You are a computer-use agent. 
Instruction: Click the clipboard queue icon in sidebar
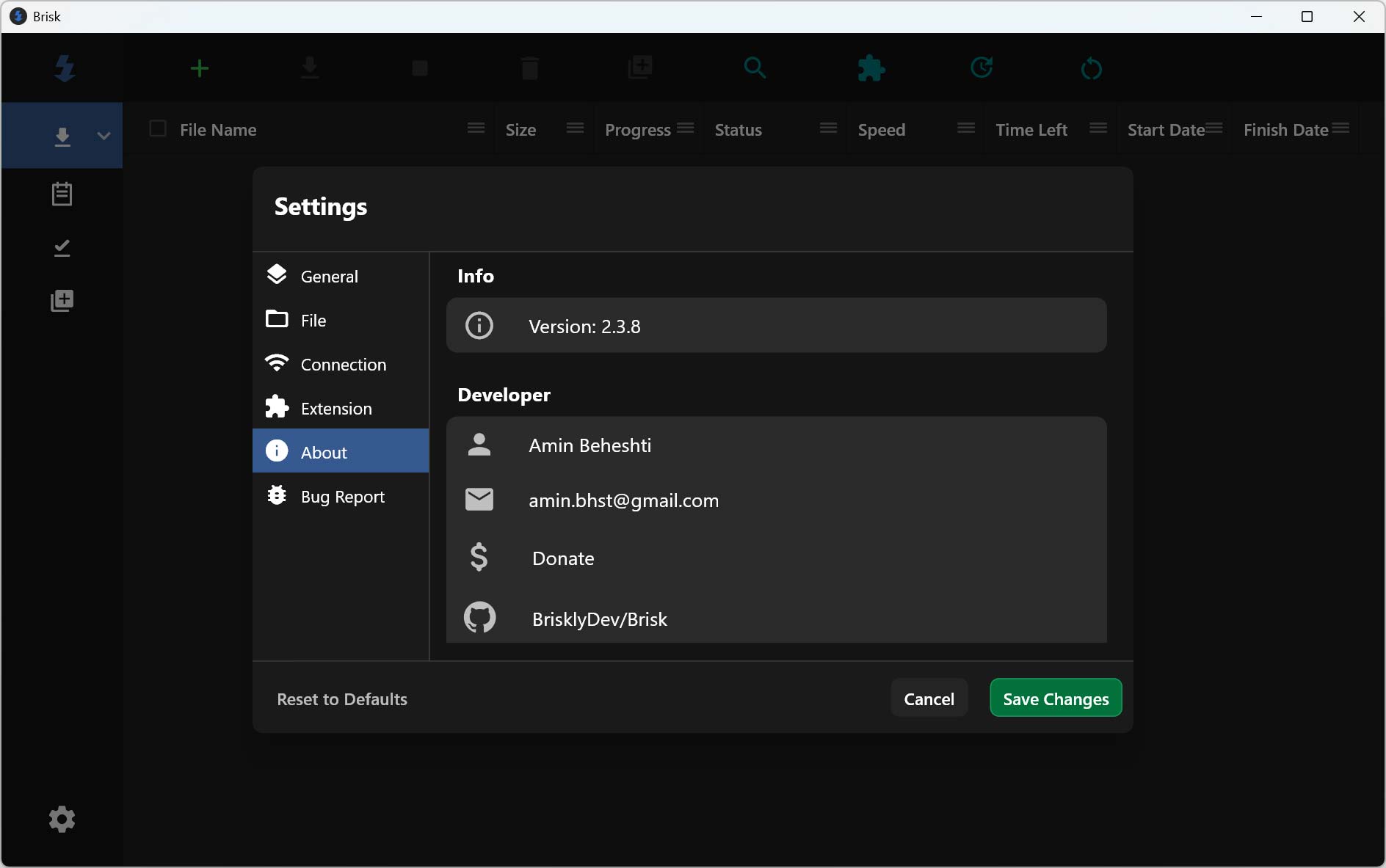(x=62, y=194)
